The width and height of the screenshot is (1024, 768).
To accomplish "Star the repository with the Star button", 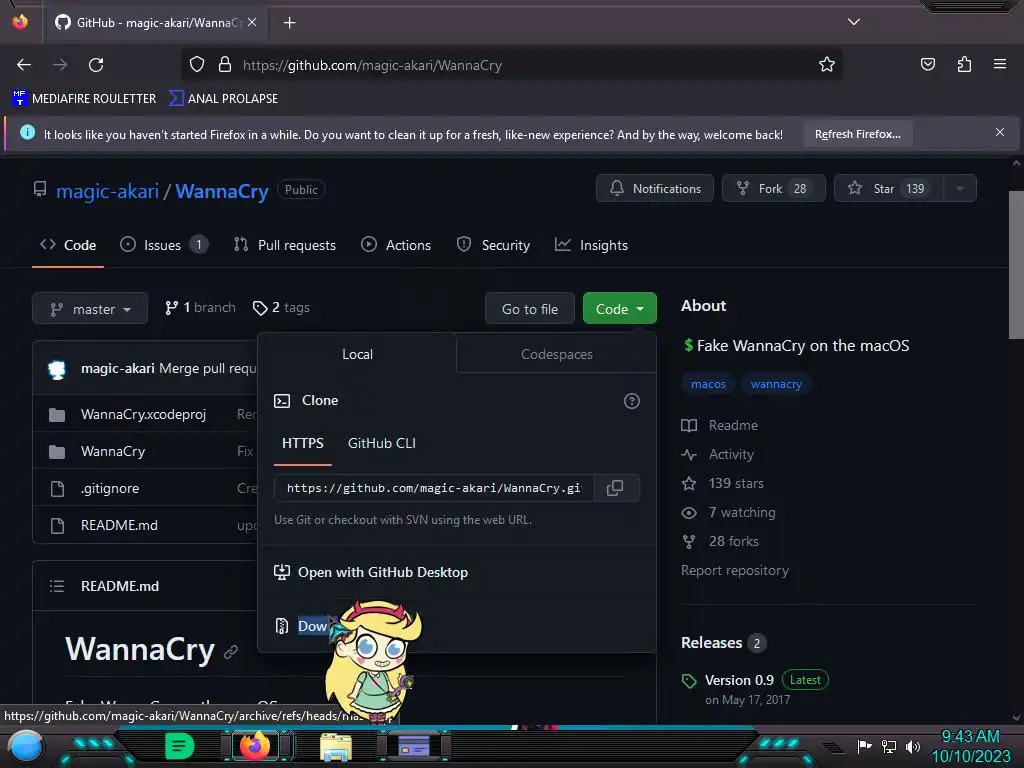I will pos(888,188).
